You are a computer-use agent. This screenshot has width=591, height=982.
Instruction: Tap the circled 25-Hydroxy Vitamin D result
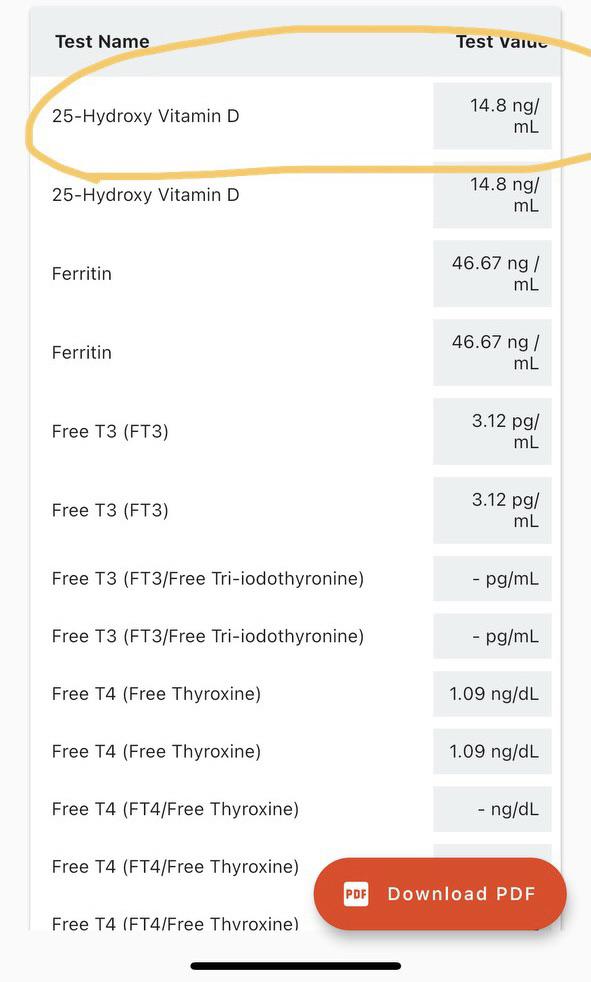point(146,116)
